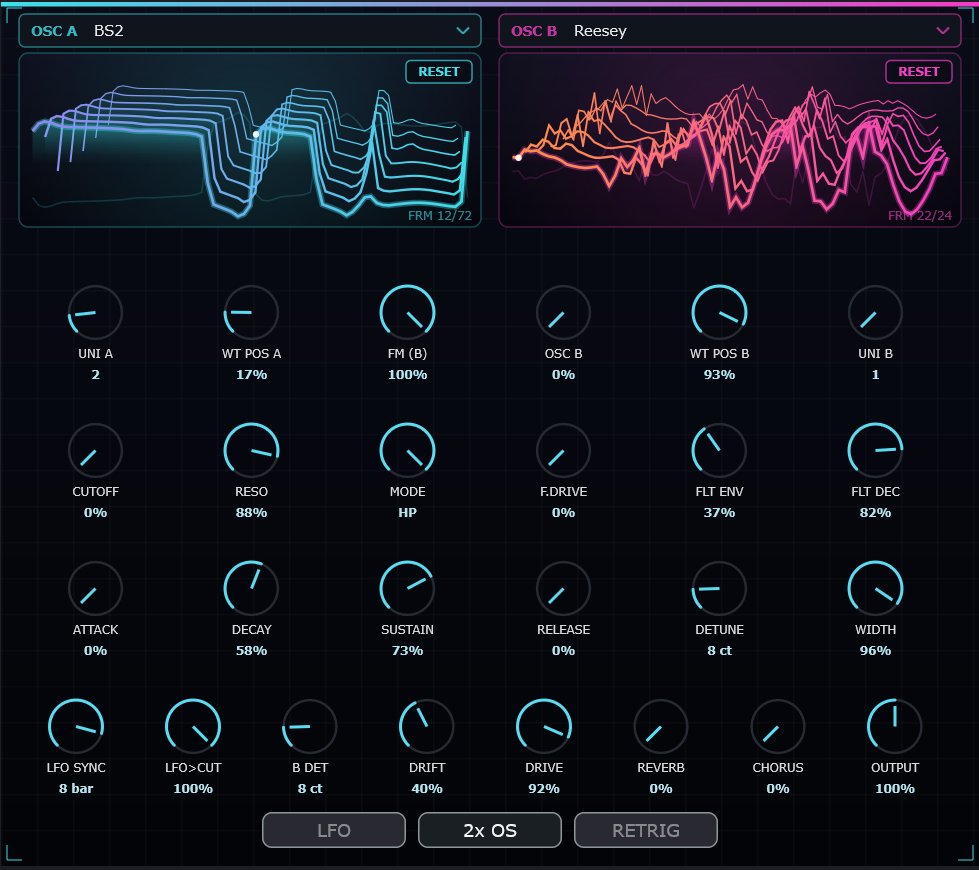
Task: Click the LFO SYNC knob
Action: pos(76,727)
